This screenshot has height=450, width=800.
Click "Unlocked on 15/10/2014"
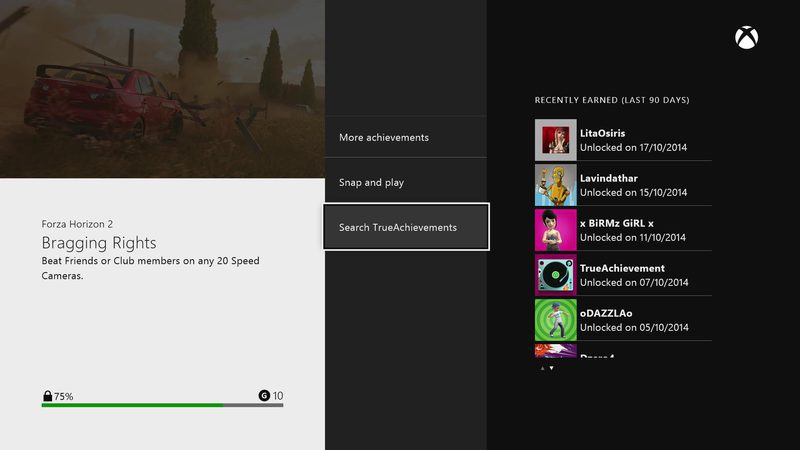click(x=634, y=192)
